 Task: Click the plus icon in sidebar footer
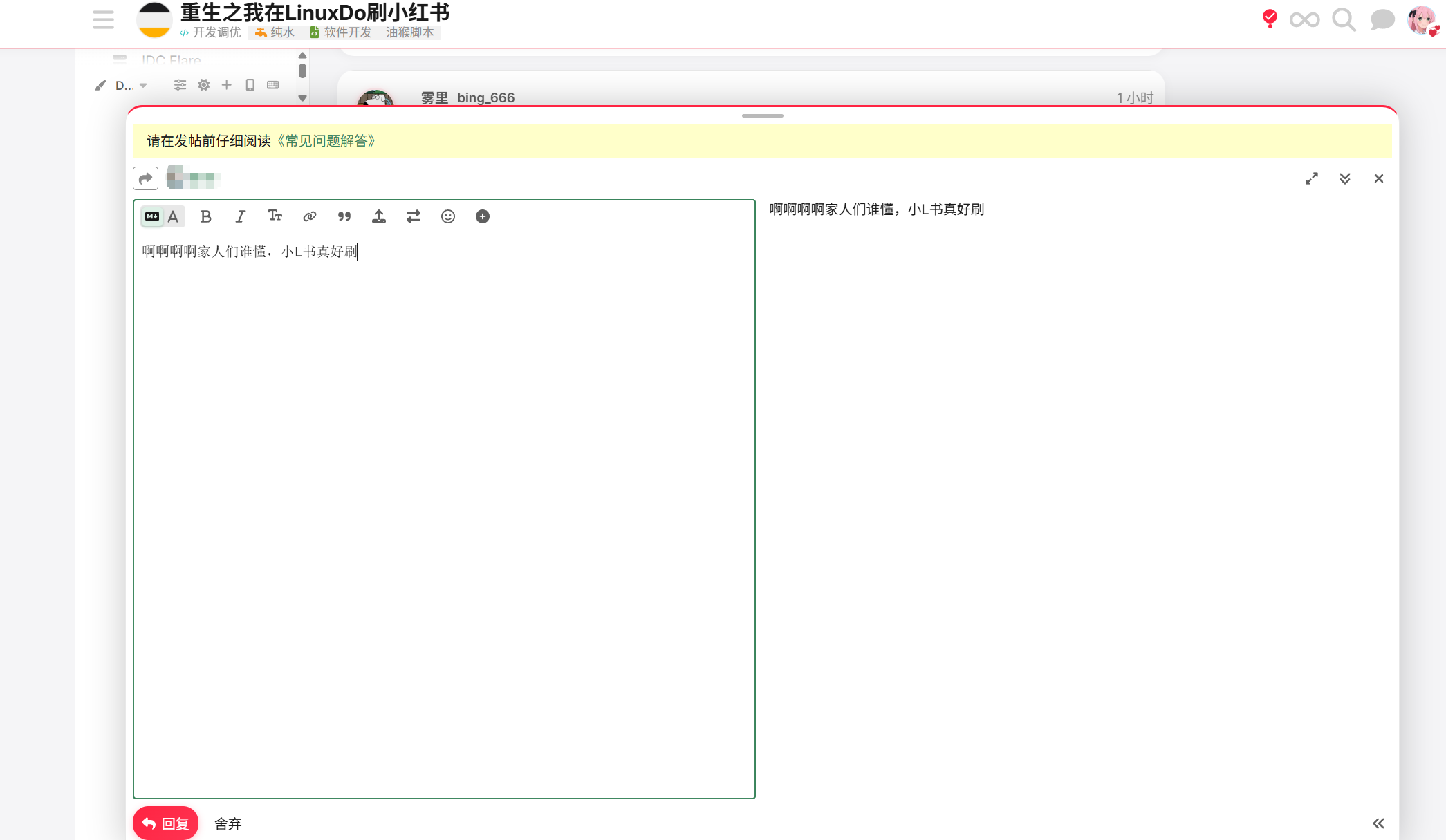pos(226,85)
